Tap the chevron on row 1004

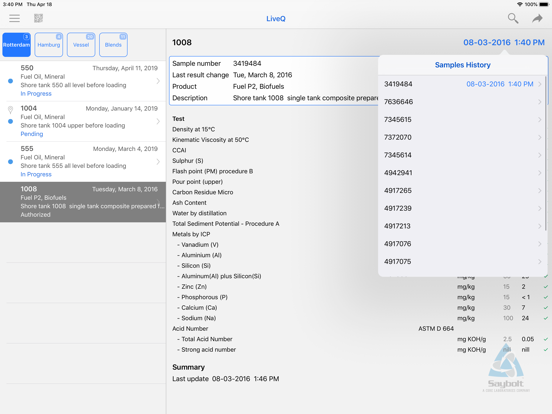click(x=158, y=121)
